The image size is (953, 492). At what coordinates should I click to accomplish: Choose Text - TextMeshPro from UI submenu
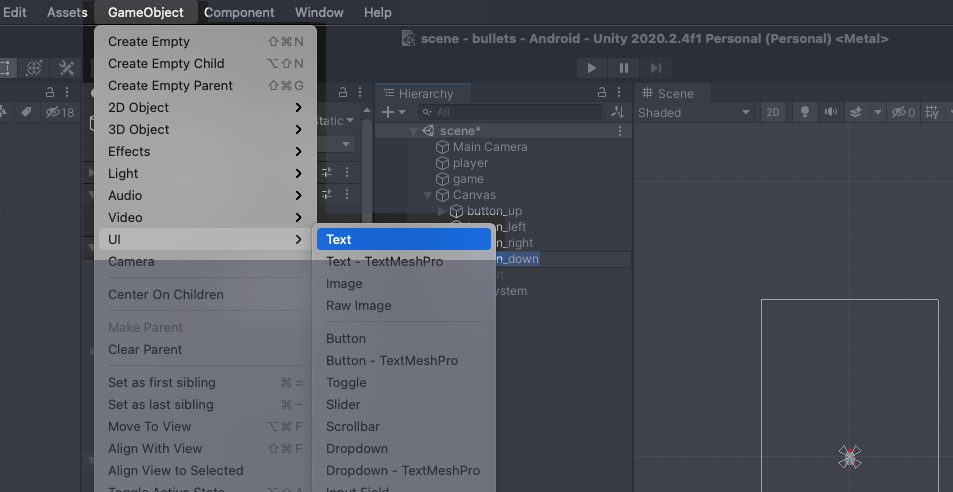[x=404, y=261]
